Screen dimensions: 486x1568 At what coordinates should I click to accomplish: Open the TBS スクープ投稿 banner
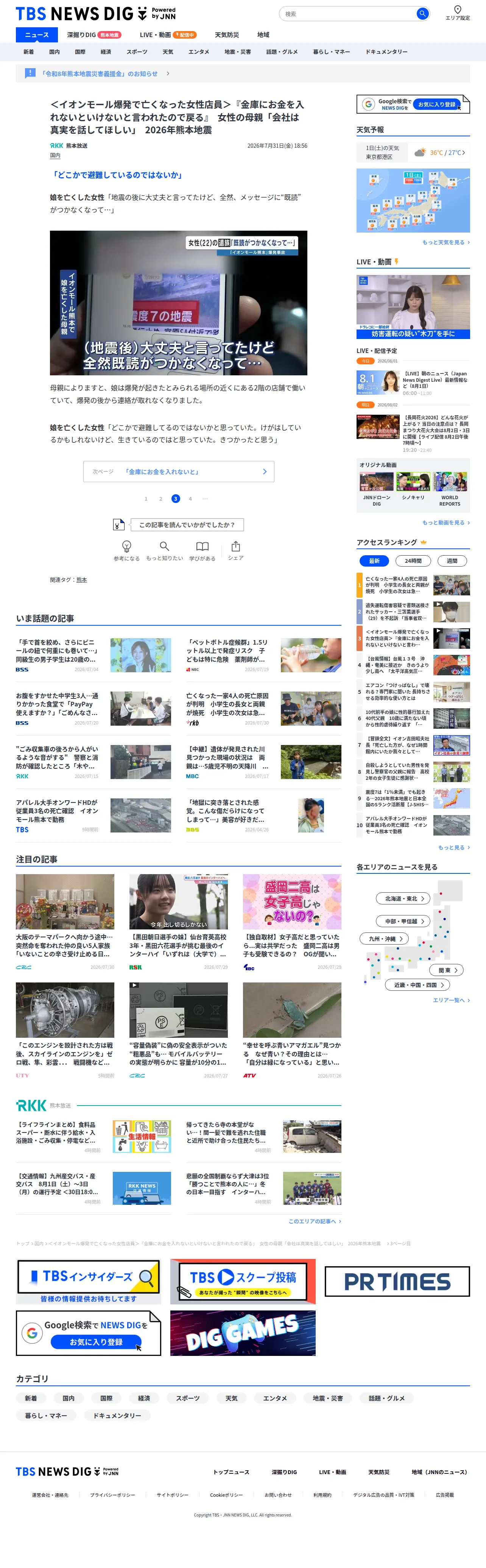coord(243,1281)
